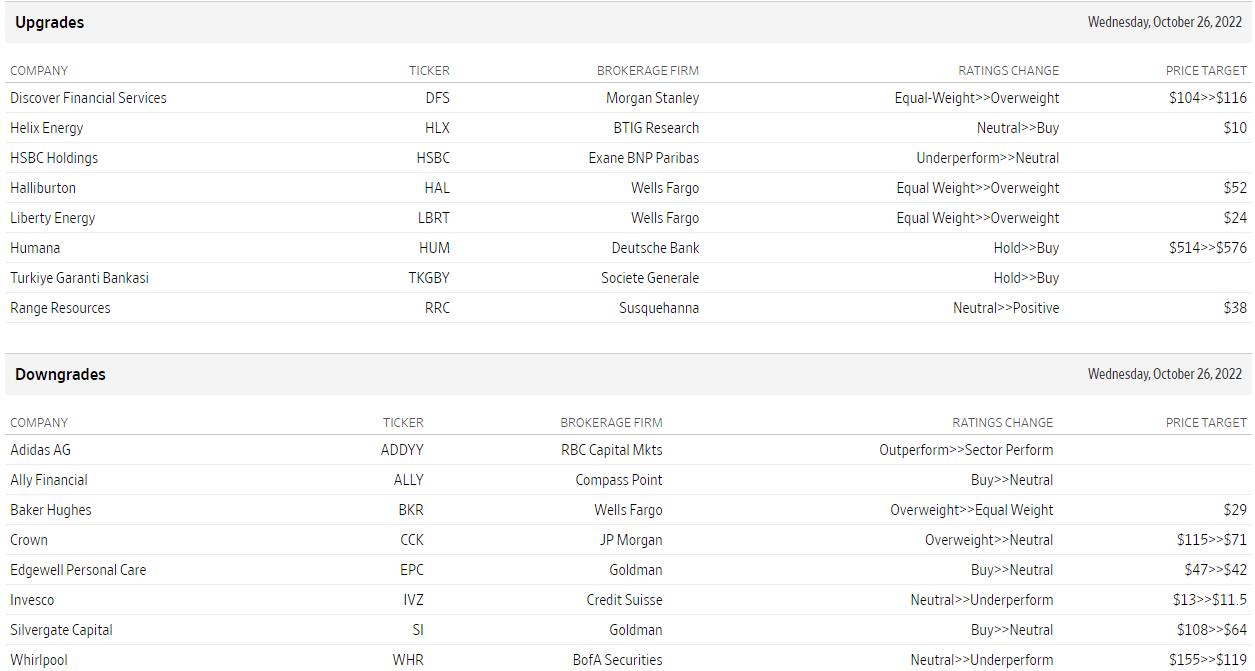Click the HAL ticker symbol

[x=437, y=188]
